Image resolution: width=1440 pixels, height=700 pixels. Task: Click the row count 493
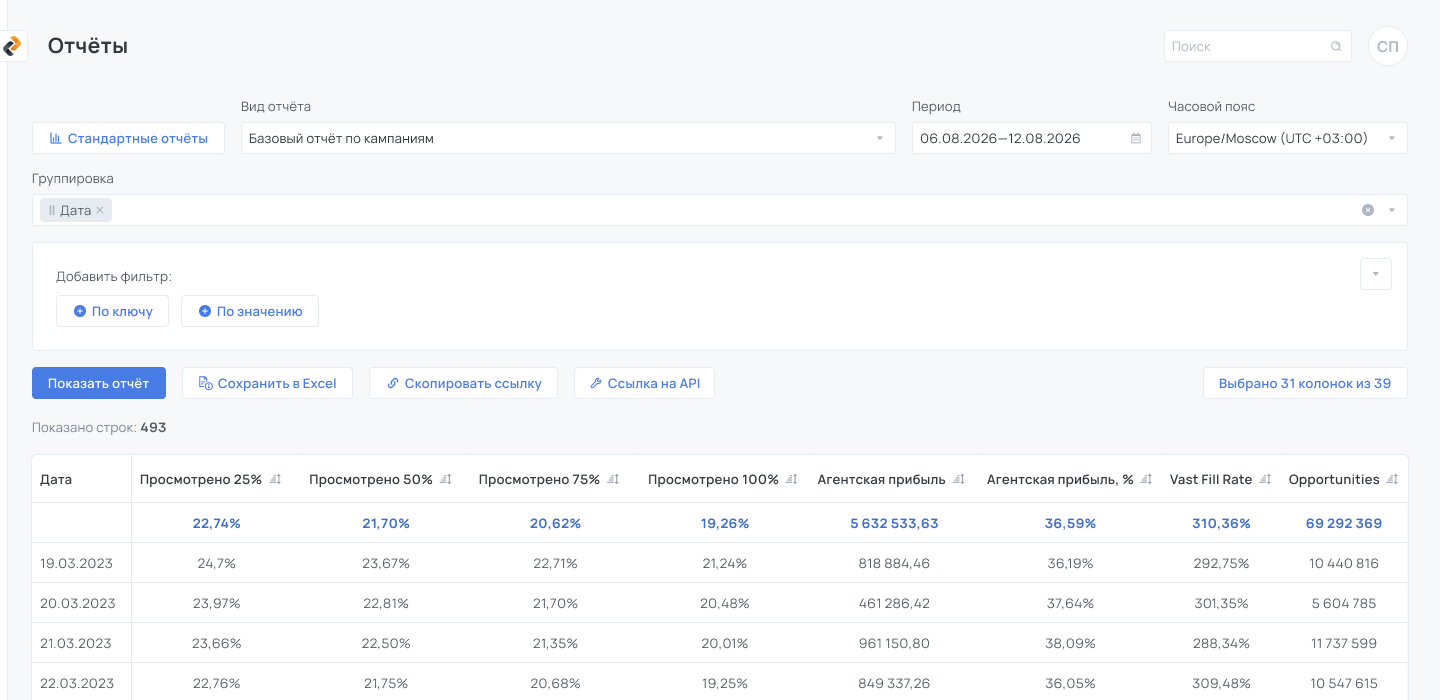click(x=153, y=427)
